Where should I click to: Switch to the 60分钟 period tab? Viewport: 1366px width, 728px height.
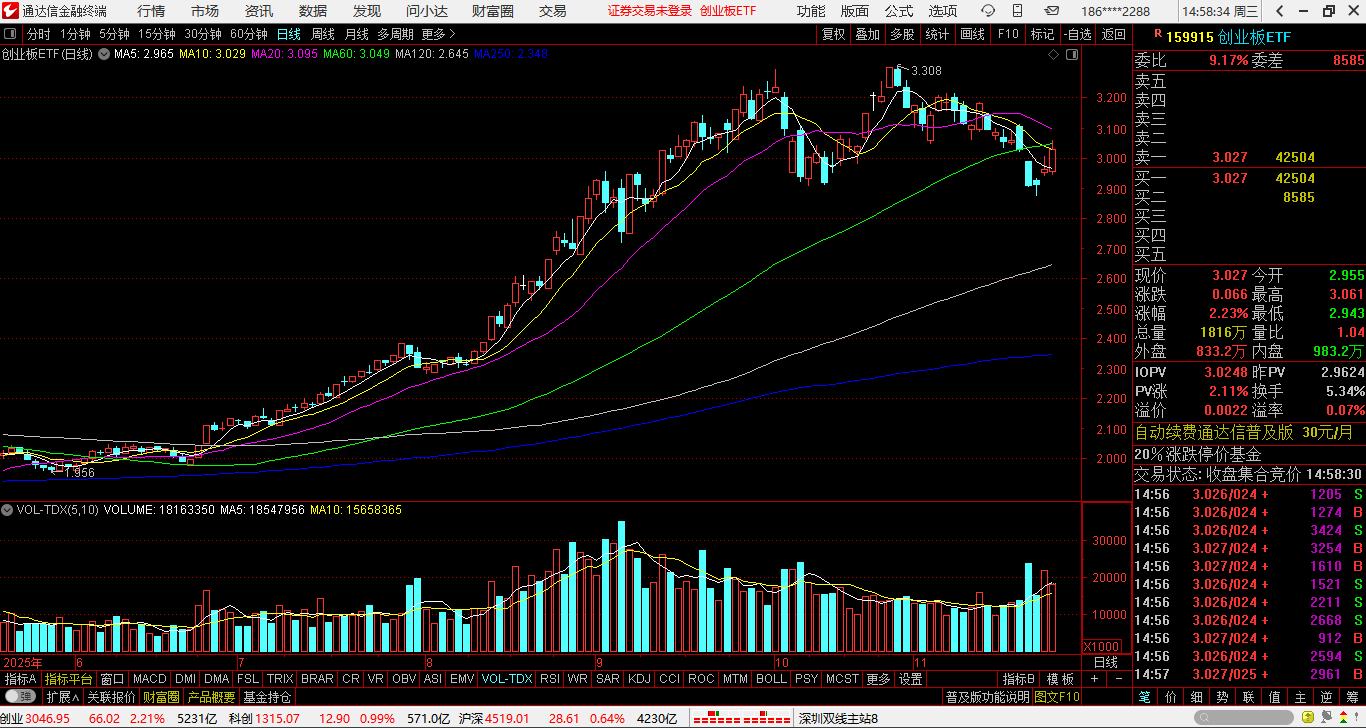click(x=248, y=34)
